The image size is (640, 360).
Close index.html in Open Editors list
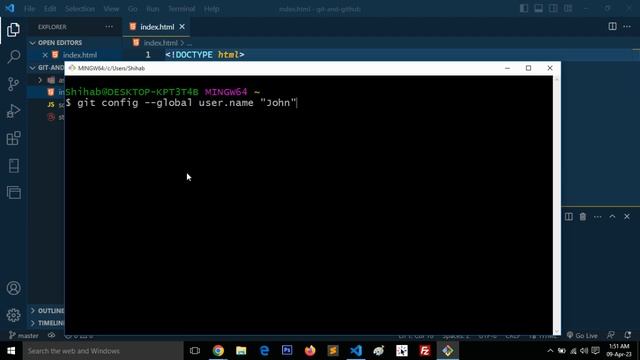coord(45,55)
